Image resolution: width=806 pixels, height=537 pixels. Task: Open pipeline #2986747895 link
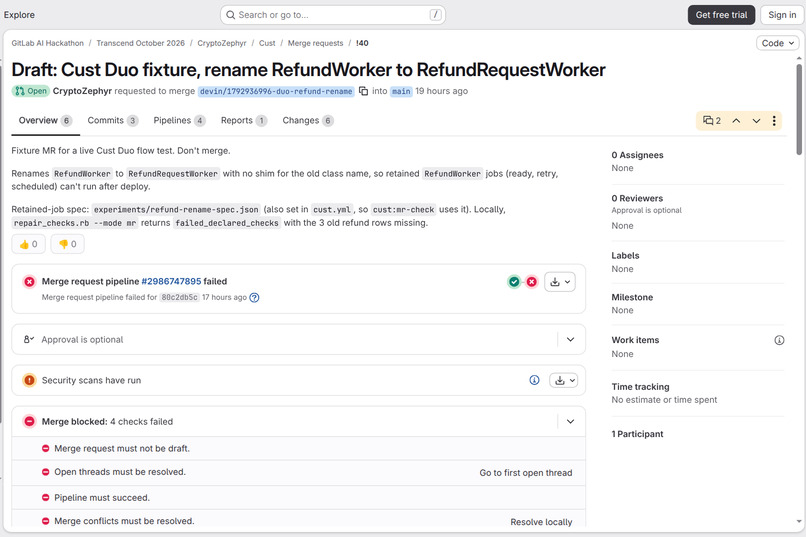point(171,282)
